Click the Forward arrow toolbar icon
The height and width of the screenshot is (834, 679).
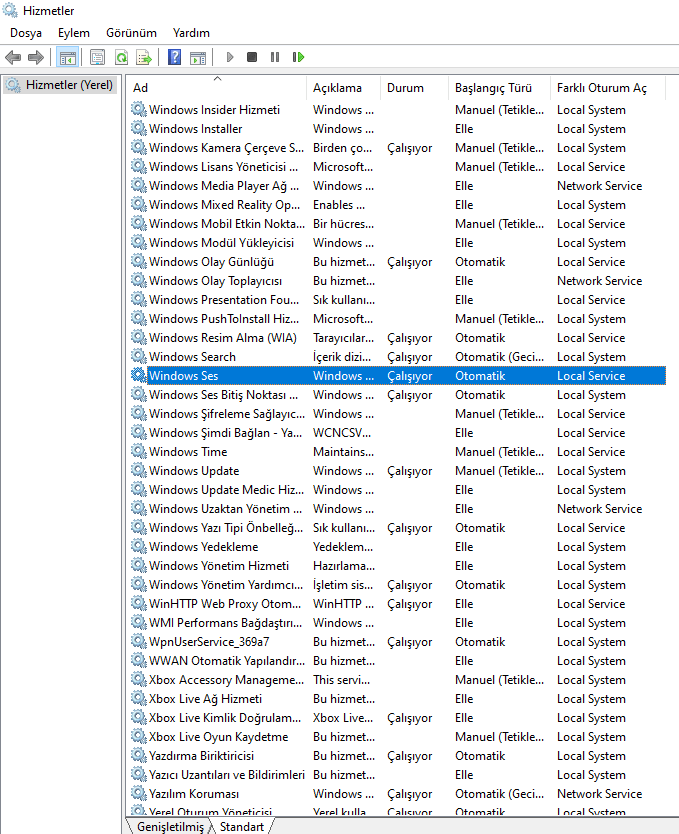click(36, 57)
